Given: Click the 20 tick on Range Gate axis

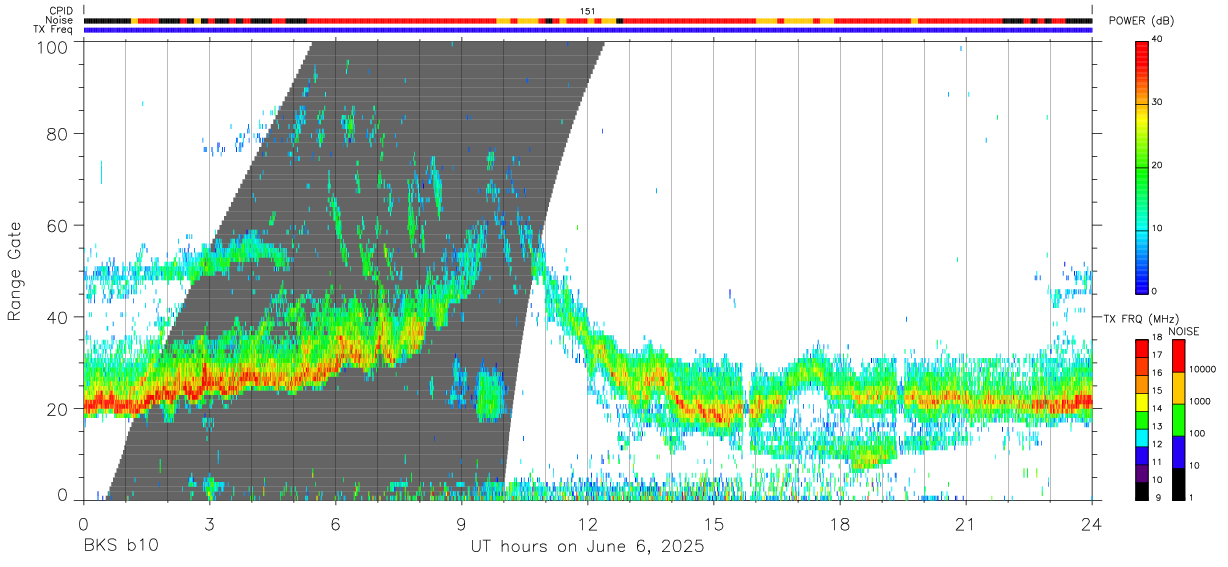Looking at the screenshot, I should tap(58, 409).
